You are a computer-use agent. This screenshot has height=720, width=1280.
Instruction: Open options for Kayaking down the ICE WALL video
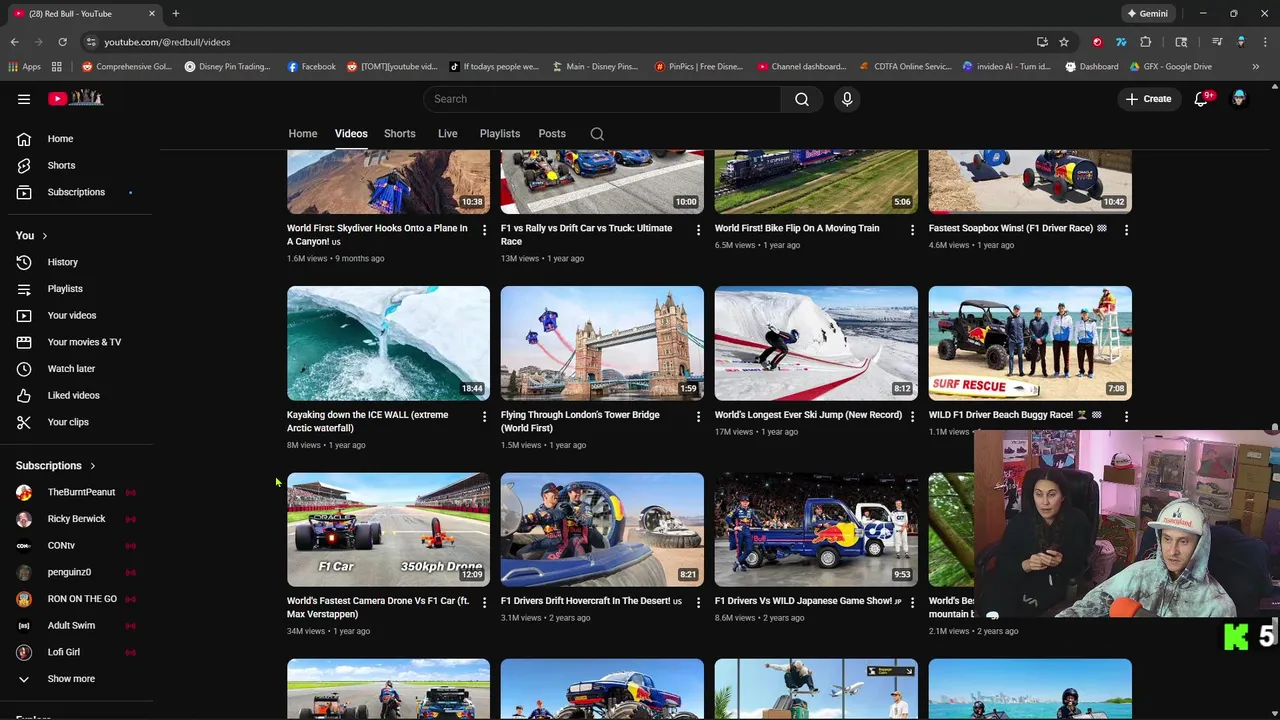[x=484, y=416]
